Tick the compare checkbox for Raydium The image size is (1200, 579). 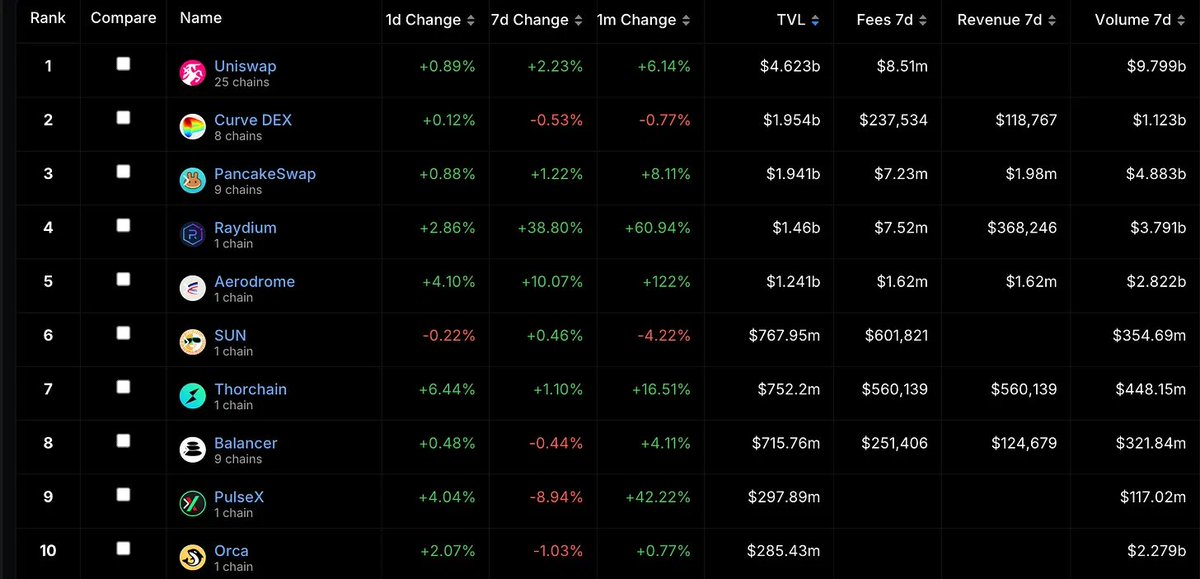click(x=123, y=226)
